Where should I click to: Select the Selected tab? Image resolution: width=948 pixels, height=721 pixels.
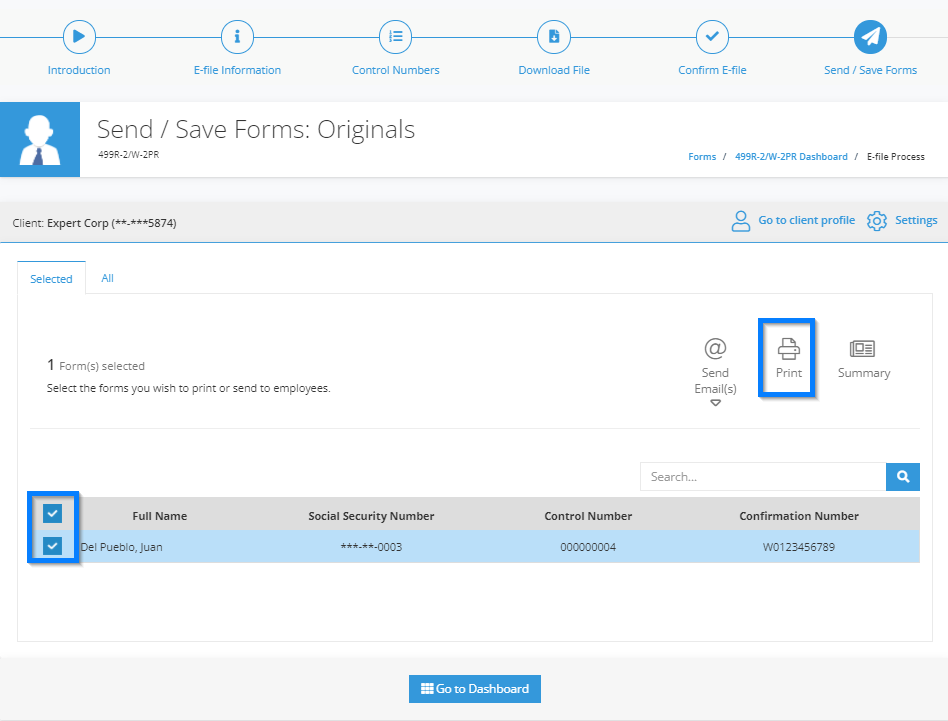coord(51,279)
